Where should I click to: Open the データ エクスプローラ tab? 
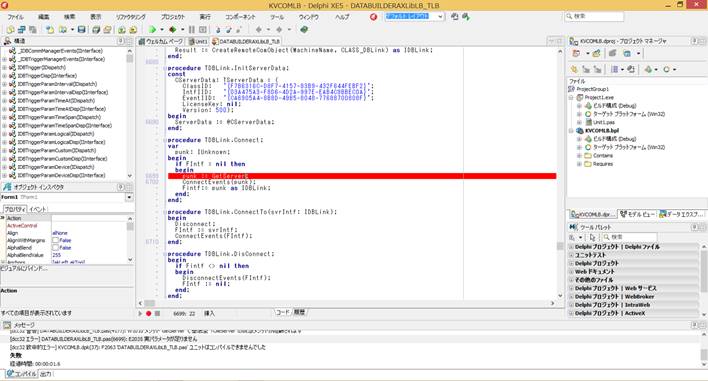coord(681,214)
